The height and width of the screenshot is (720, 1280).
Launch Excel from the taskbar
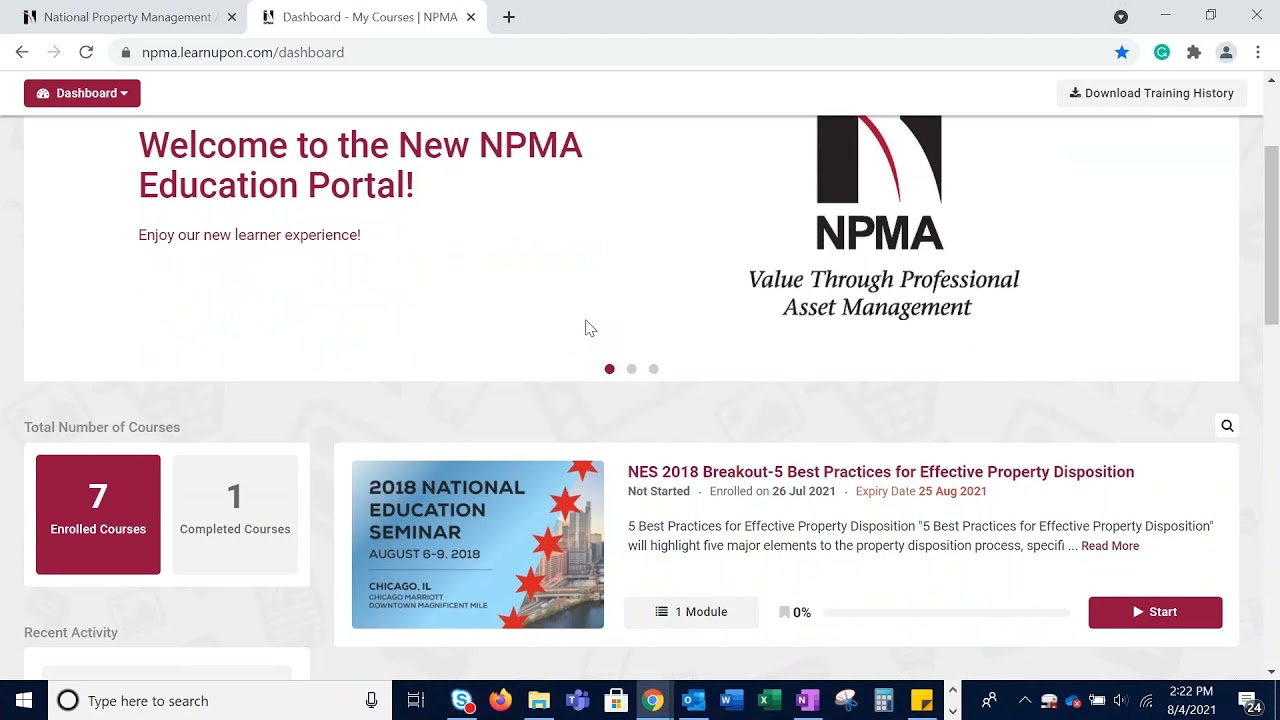coord(769,700)
